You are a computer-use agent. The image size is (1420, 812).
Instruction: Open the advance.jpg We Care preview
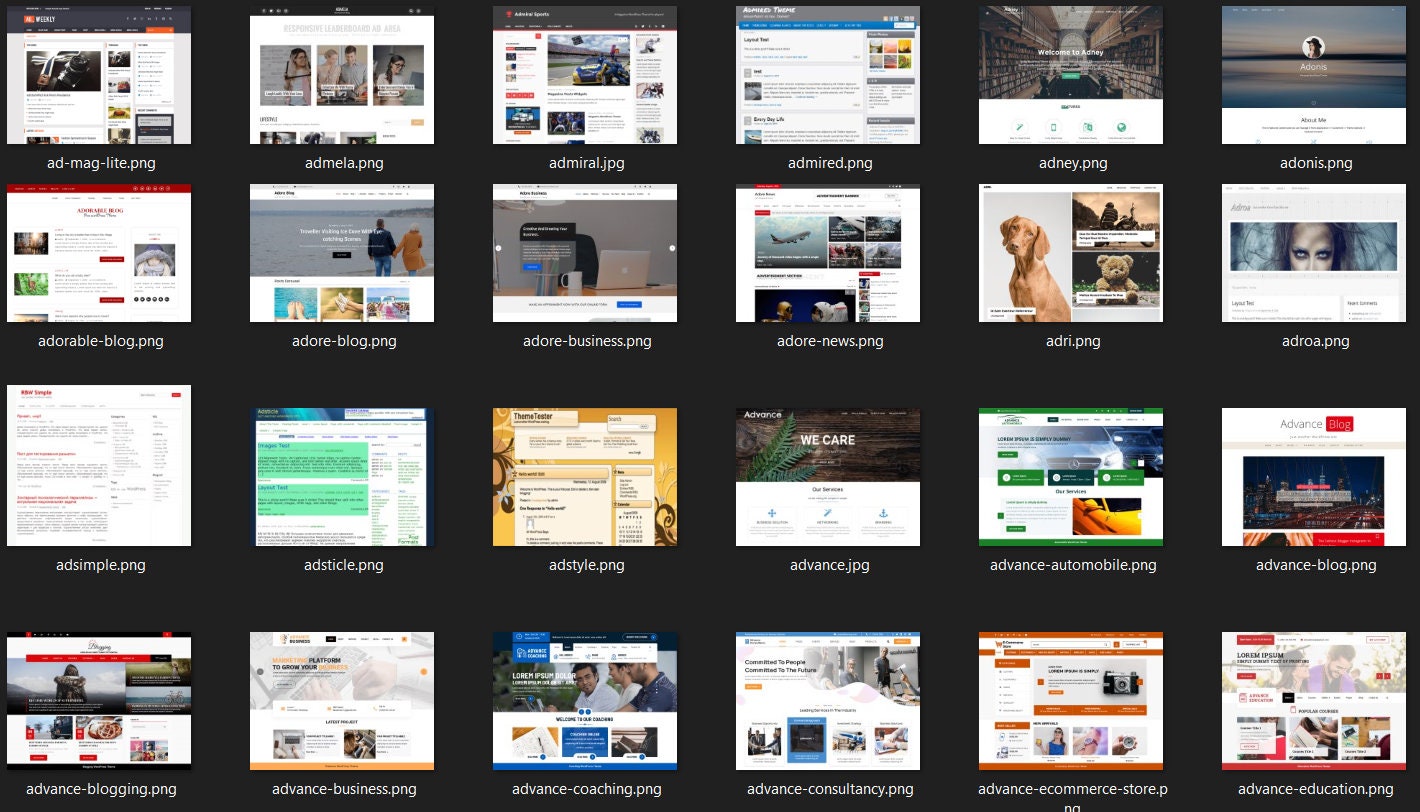828,476
